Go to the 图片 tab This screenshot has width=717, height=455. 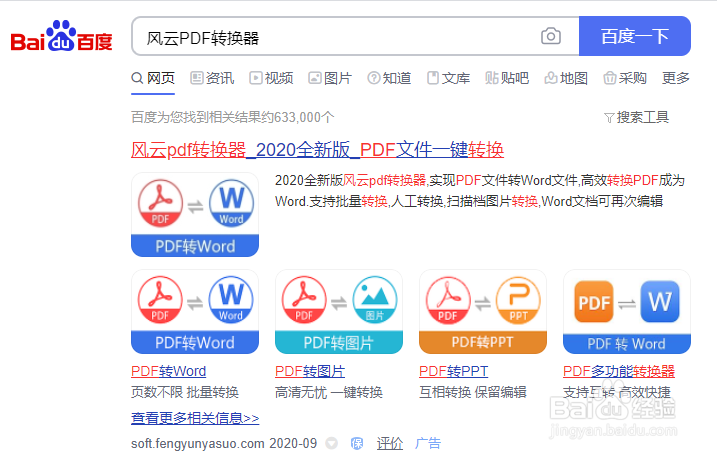pyautogui.click(x=330, y=78)
